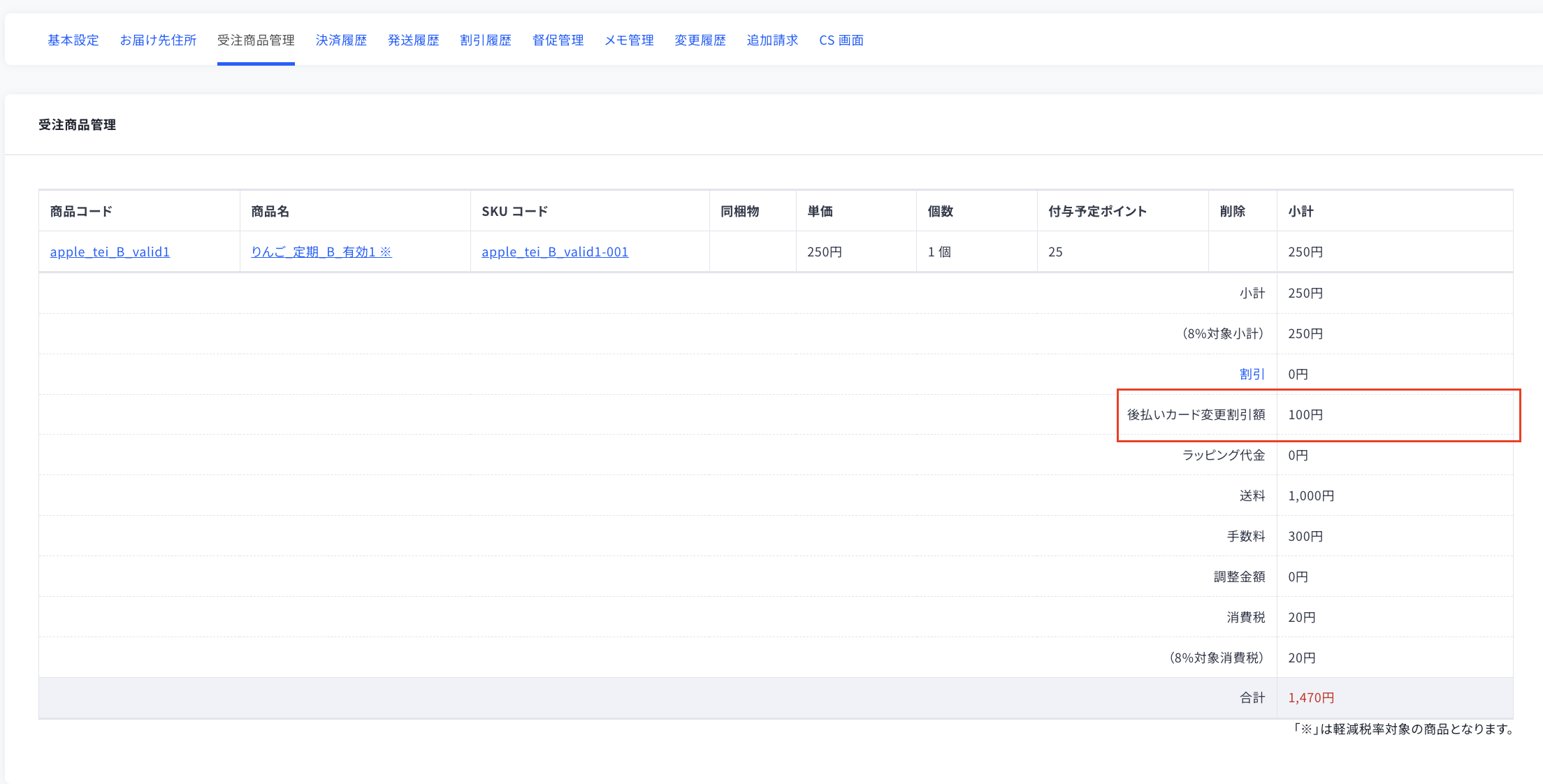The height and width of the screenshot is (784, 1543).
Task: Switch to the CS 画面 tab
Action: click(841, 41)
